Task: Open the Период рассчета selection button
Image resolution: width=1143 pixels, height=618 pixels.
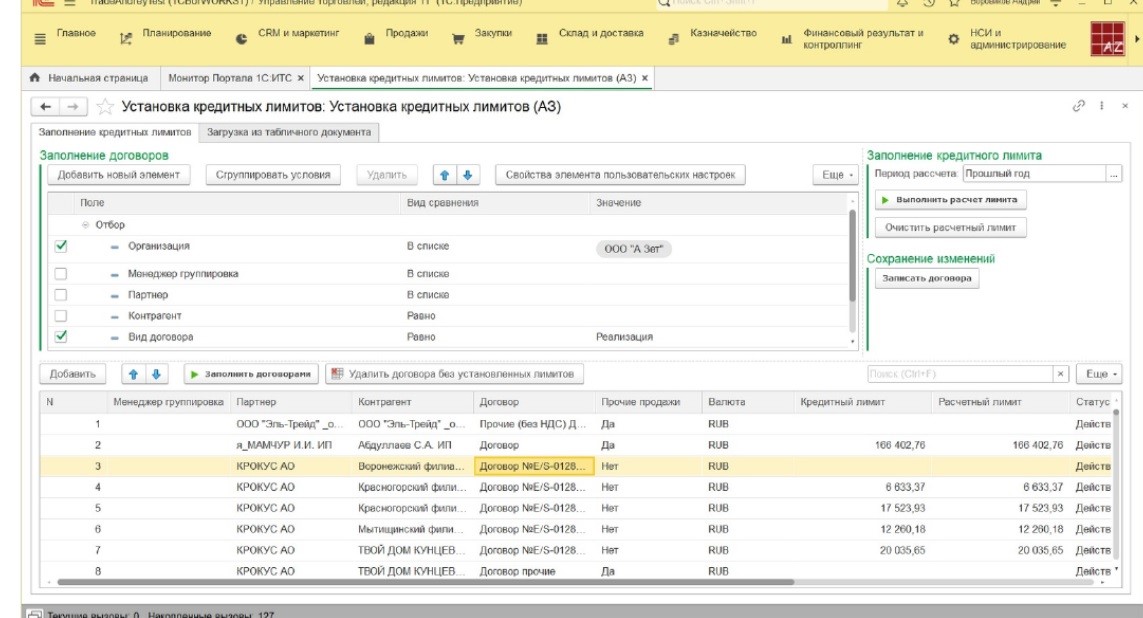Action: (x=1113, y=174)
